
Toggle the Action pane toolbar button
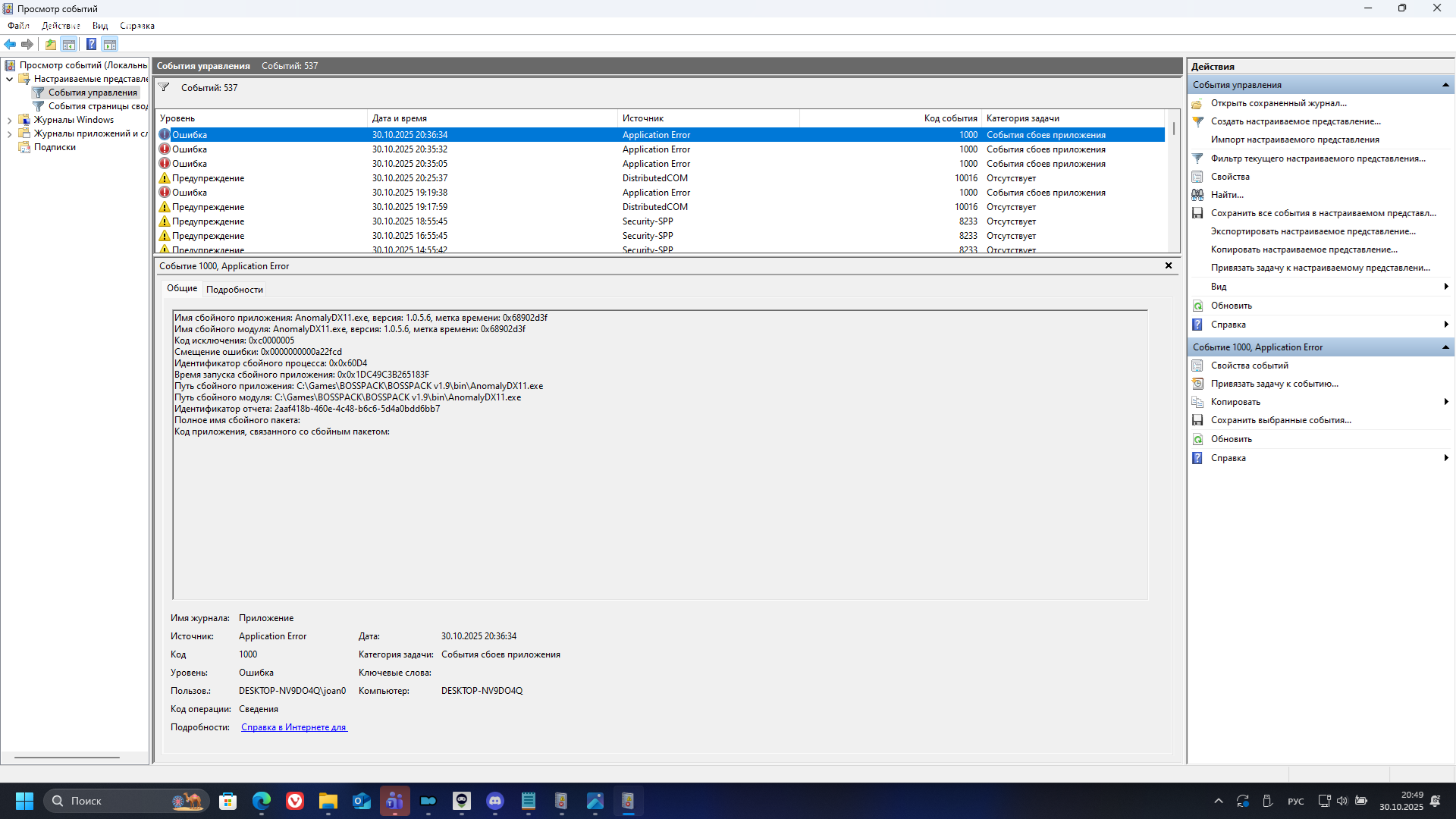click(x=110, y=44)
